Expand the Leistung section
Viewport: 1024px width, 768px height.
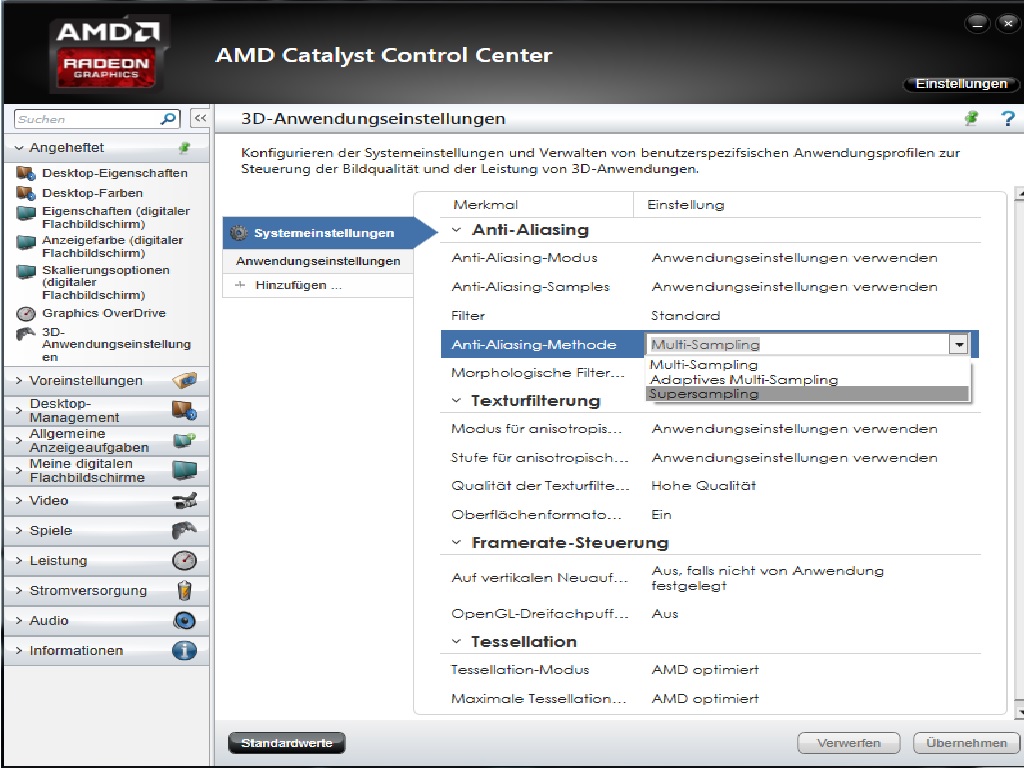coord(19,560)
